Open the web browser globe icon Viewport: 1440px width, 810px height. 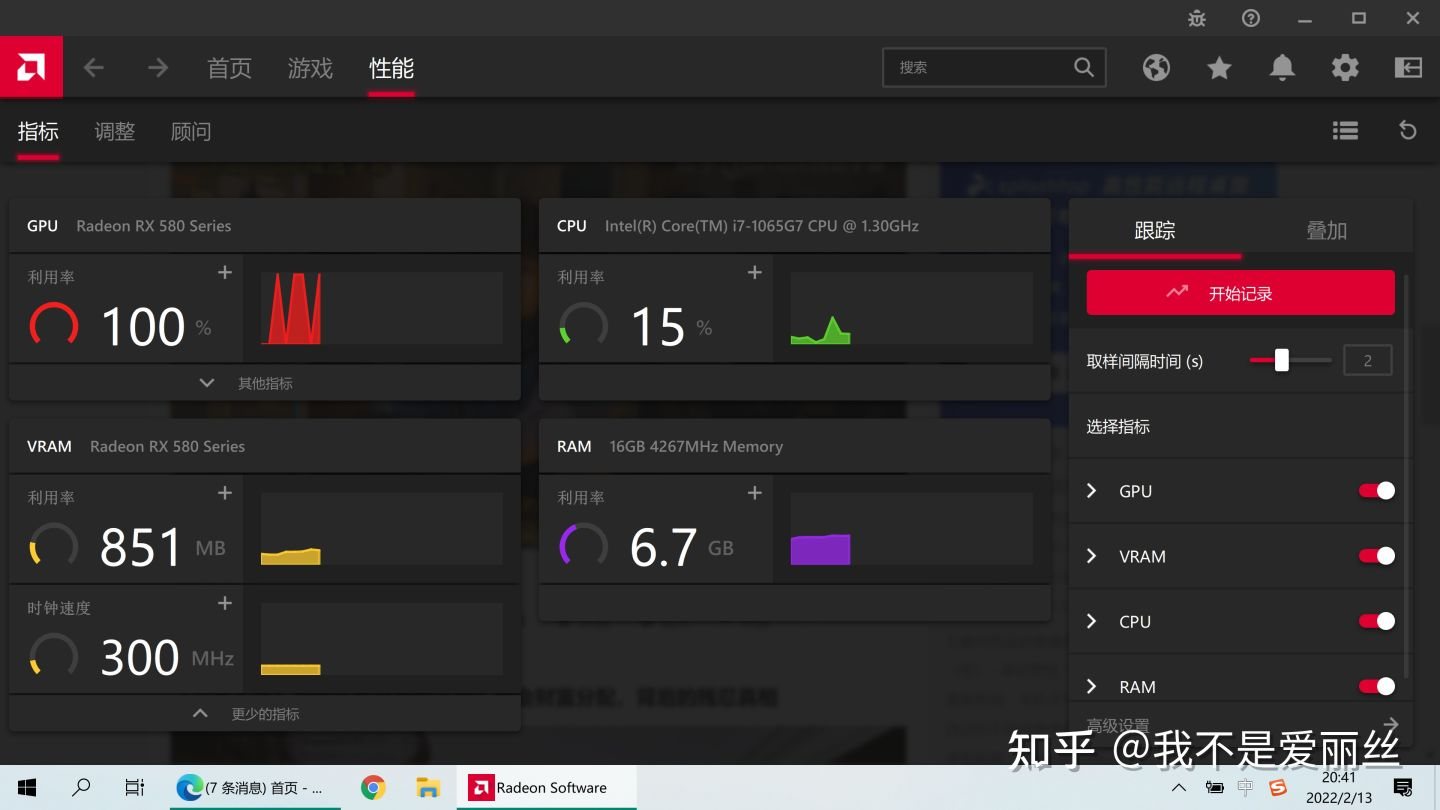[1156, 68]
